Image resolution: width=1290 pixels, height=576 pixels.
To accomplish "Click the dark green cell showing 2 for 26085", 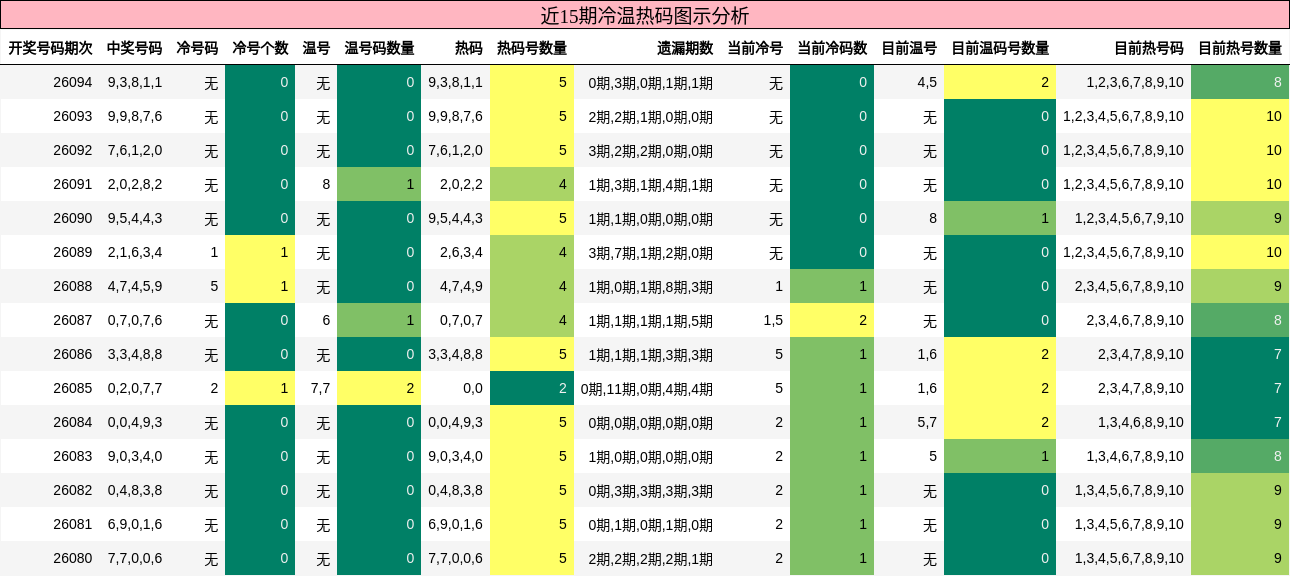I will 530,388.
